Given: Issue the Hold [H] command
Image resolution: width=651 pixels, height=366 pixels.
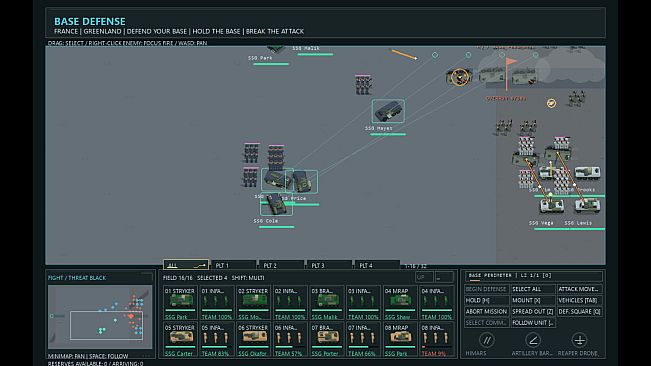Looking at the screenshot, I should (x=486, y=300).
